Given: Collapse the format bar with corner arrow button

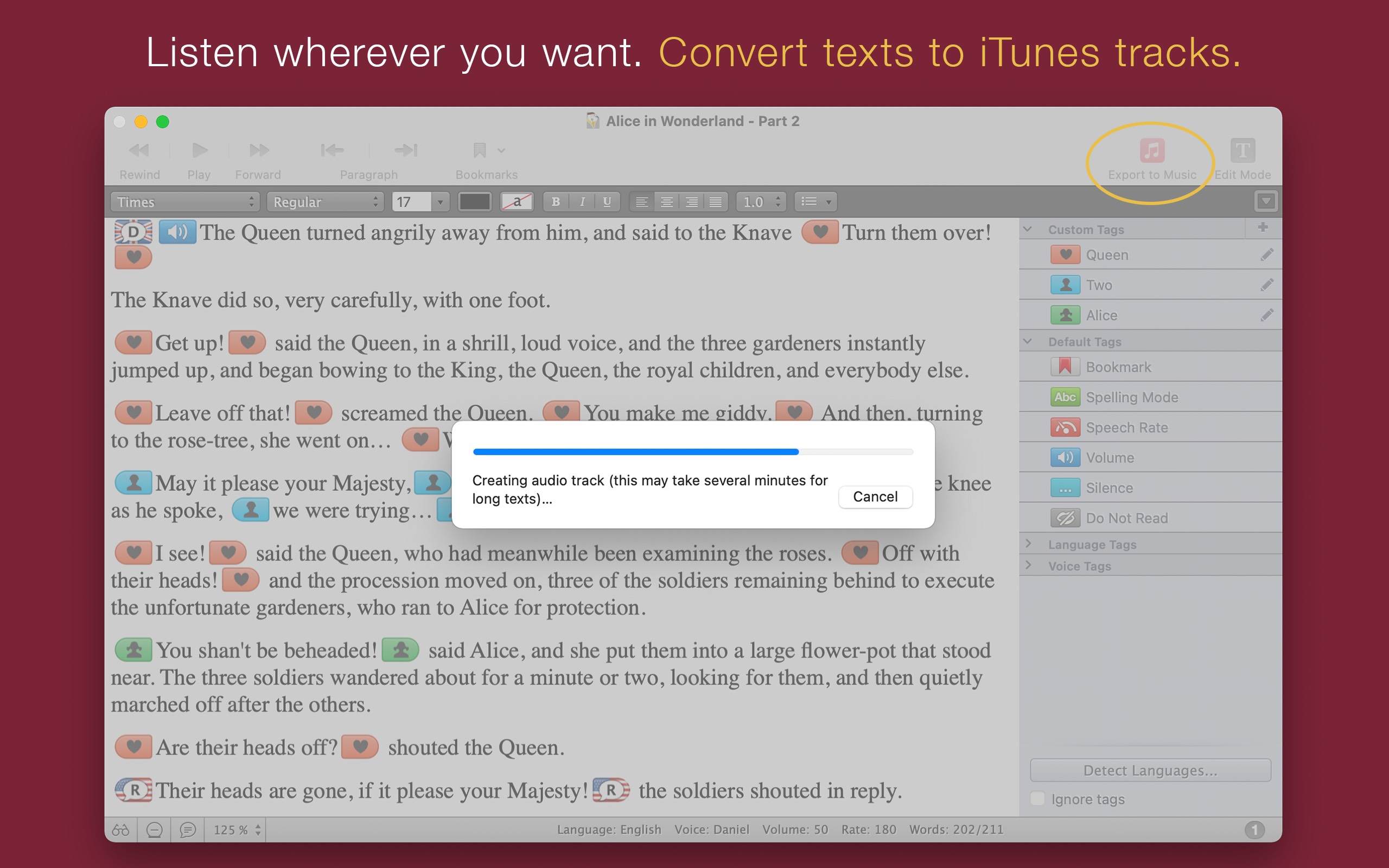Looking at the screenshot, I should point(1266,201).
